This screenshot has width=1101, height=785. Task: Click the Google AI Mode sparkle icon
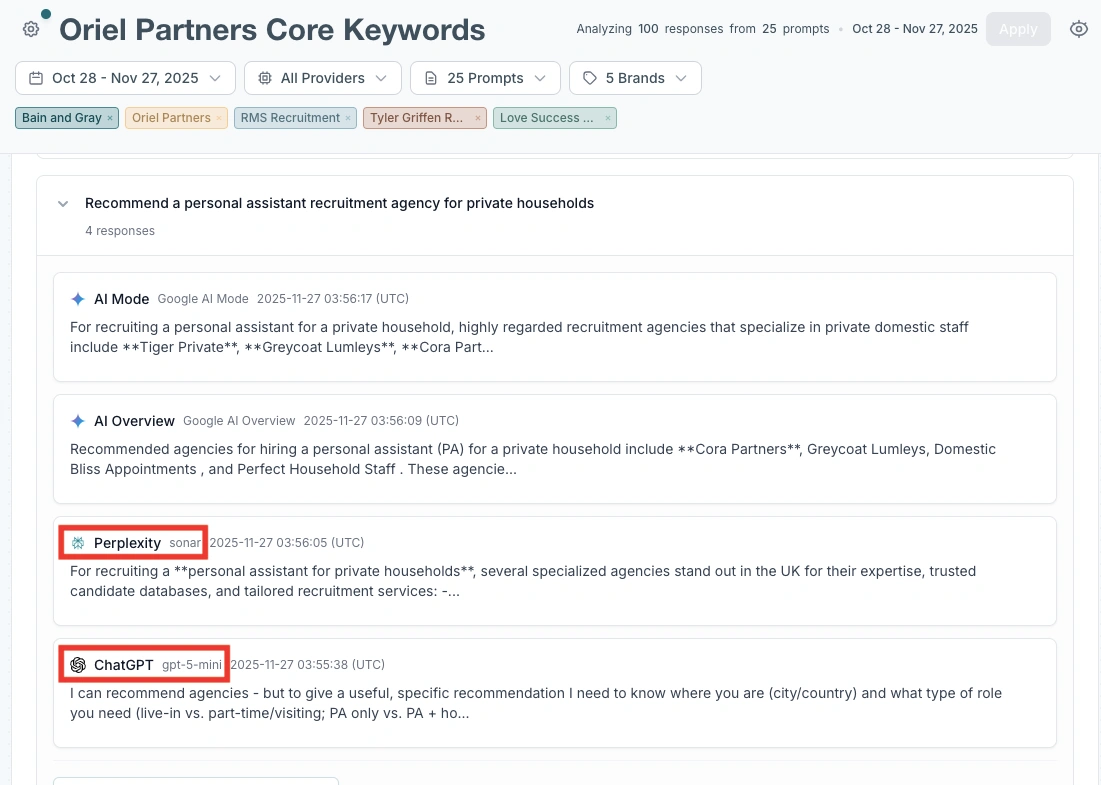78,299
